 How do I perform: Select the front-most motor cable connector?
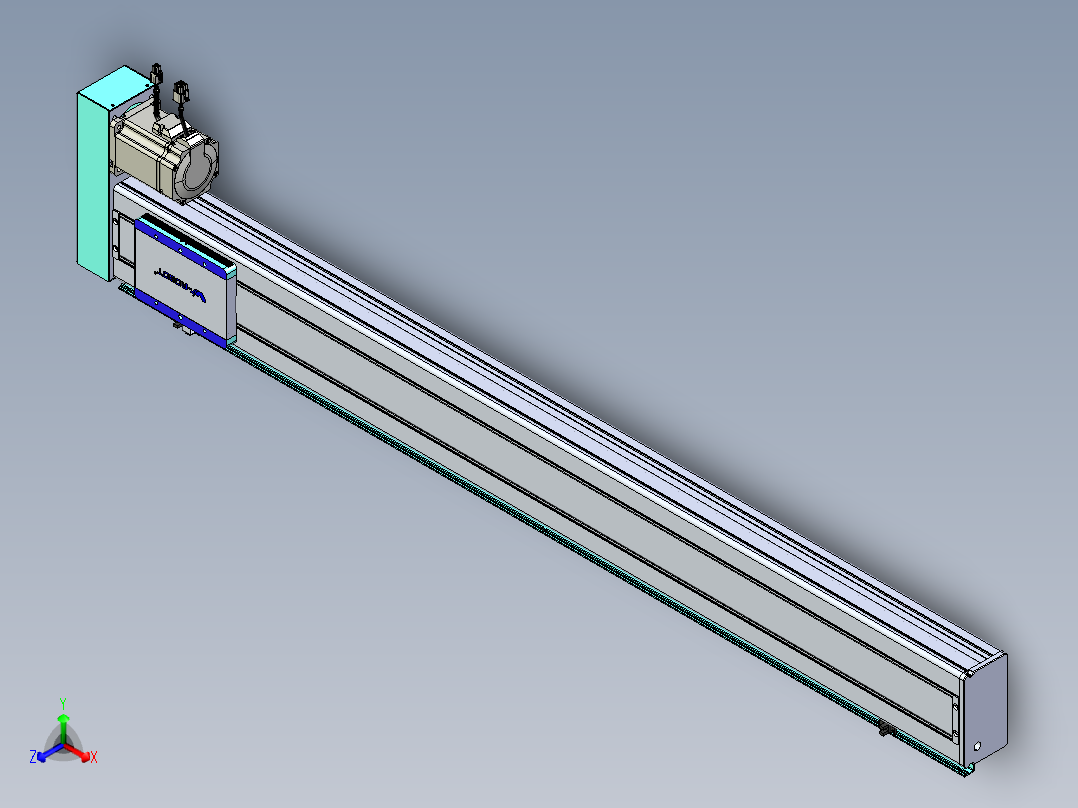182,92
